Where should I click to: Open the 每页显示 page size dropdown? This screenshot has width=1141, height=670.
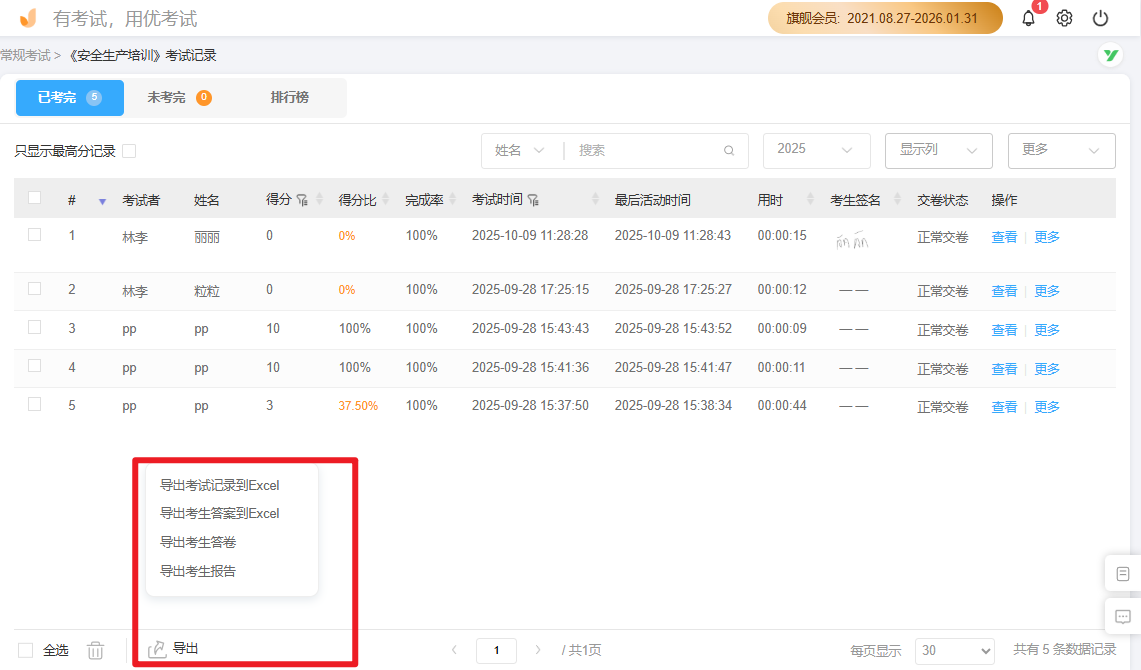point(954,650)
